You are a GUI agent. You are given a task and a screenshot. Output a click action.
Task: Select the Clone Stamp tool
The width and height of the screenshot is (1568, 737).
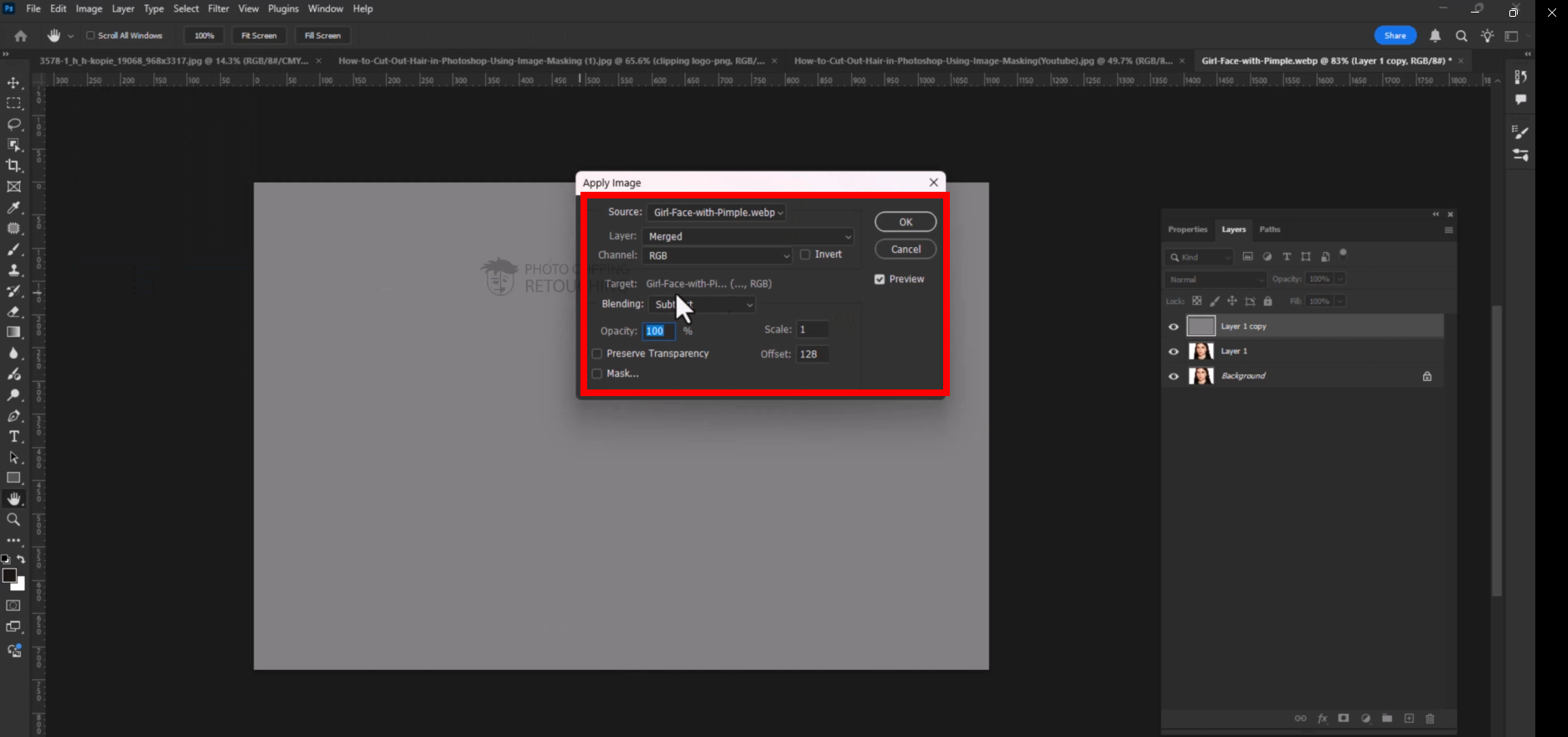point(13,270)
